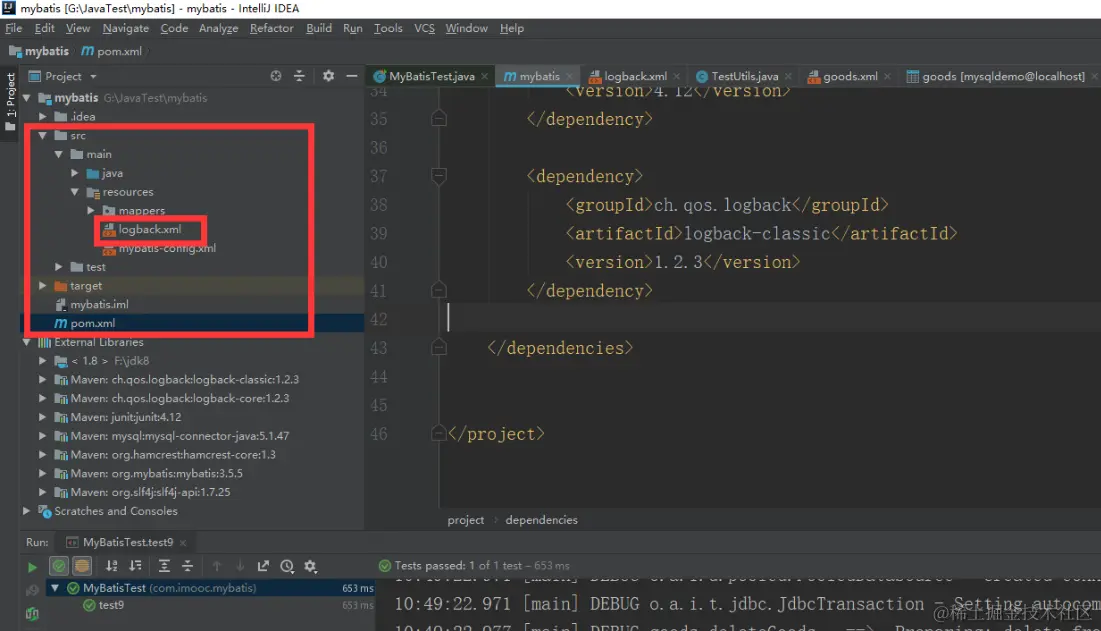
Task: Expand the test folder in project tree
Action: click(x=59, y=267)
